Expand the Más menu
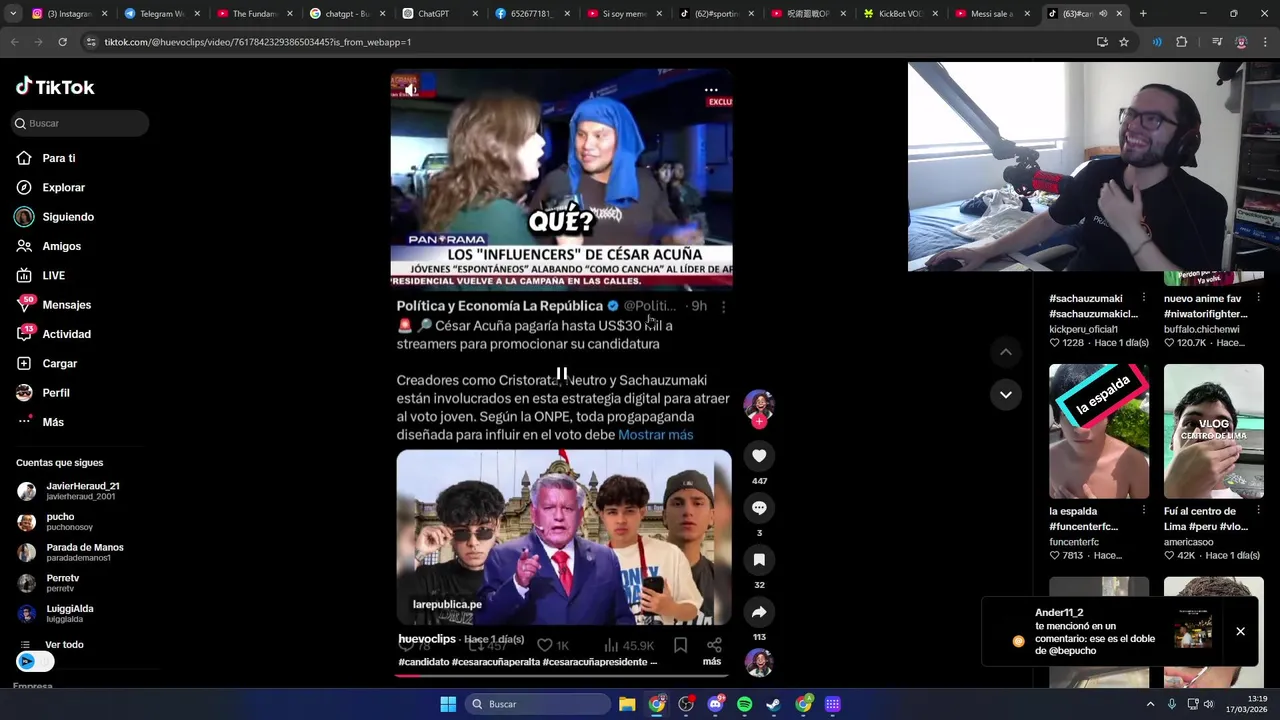The image size is (1280, 720). tap(52, 422)
